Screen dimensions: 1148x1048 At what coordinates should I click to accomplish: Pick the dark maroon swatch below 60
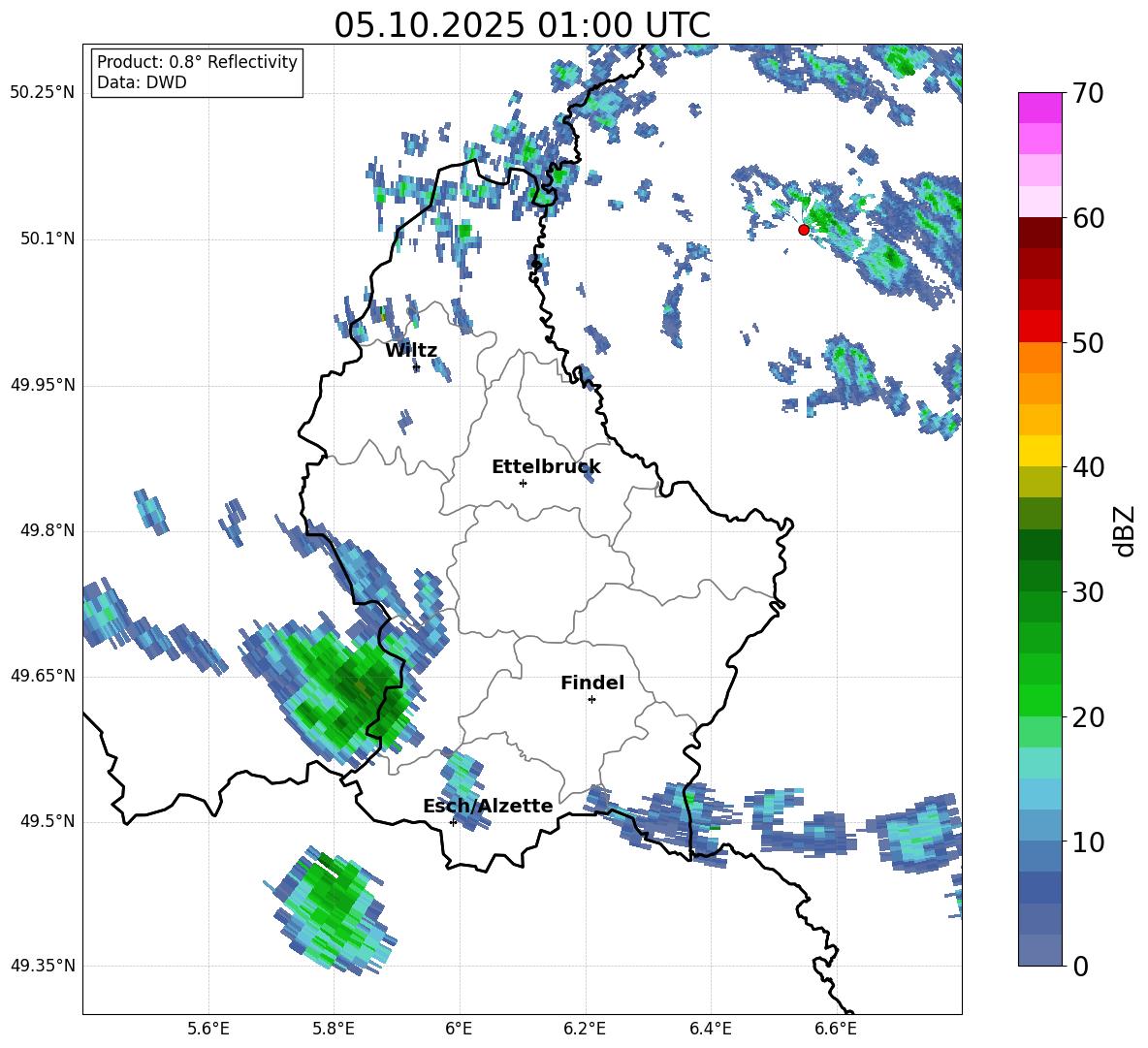tap(1039, 233)
